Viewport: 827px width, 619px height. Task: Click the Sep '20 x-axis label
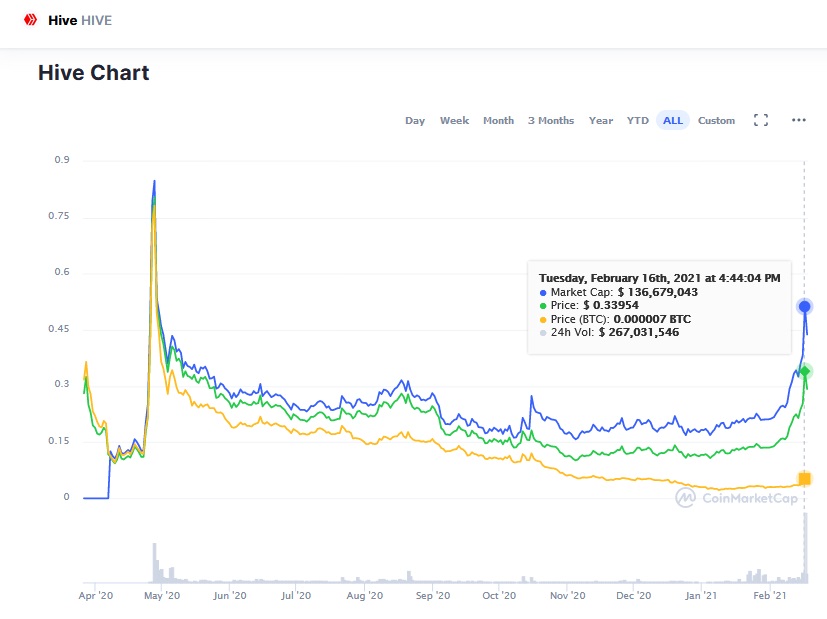click(433, 596)
